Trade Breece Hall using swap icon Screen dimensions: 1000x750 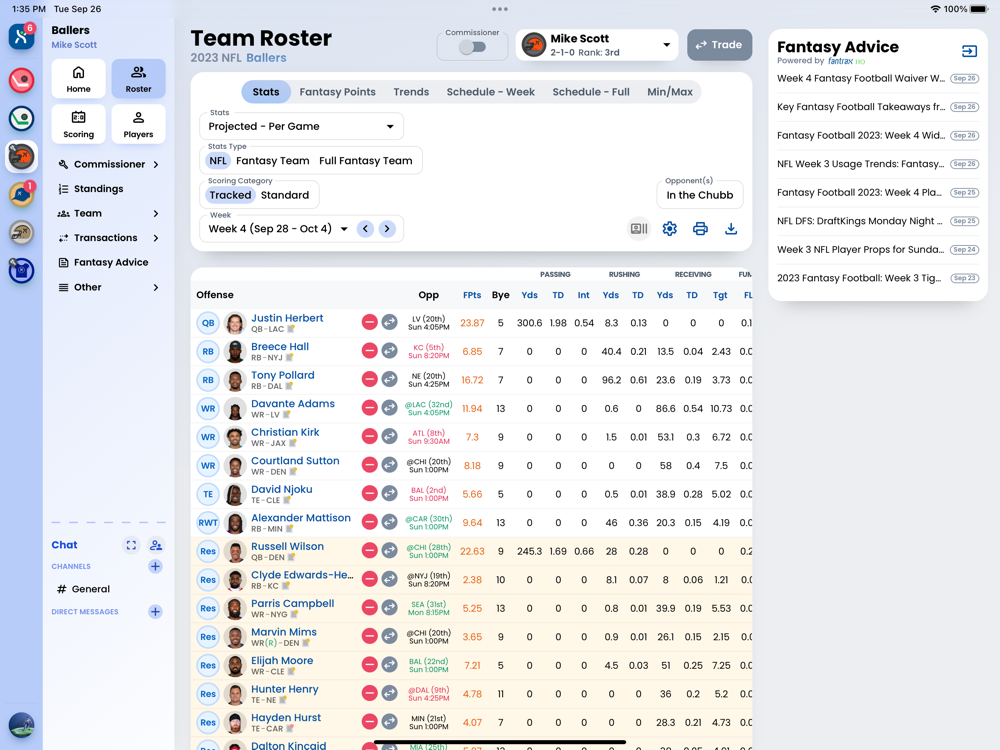pyautogui.click(x=390, y=351)
